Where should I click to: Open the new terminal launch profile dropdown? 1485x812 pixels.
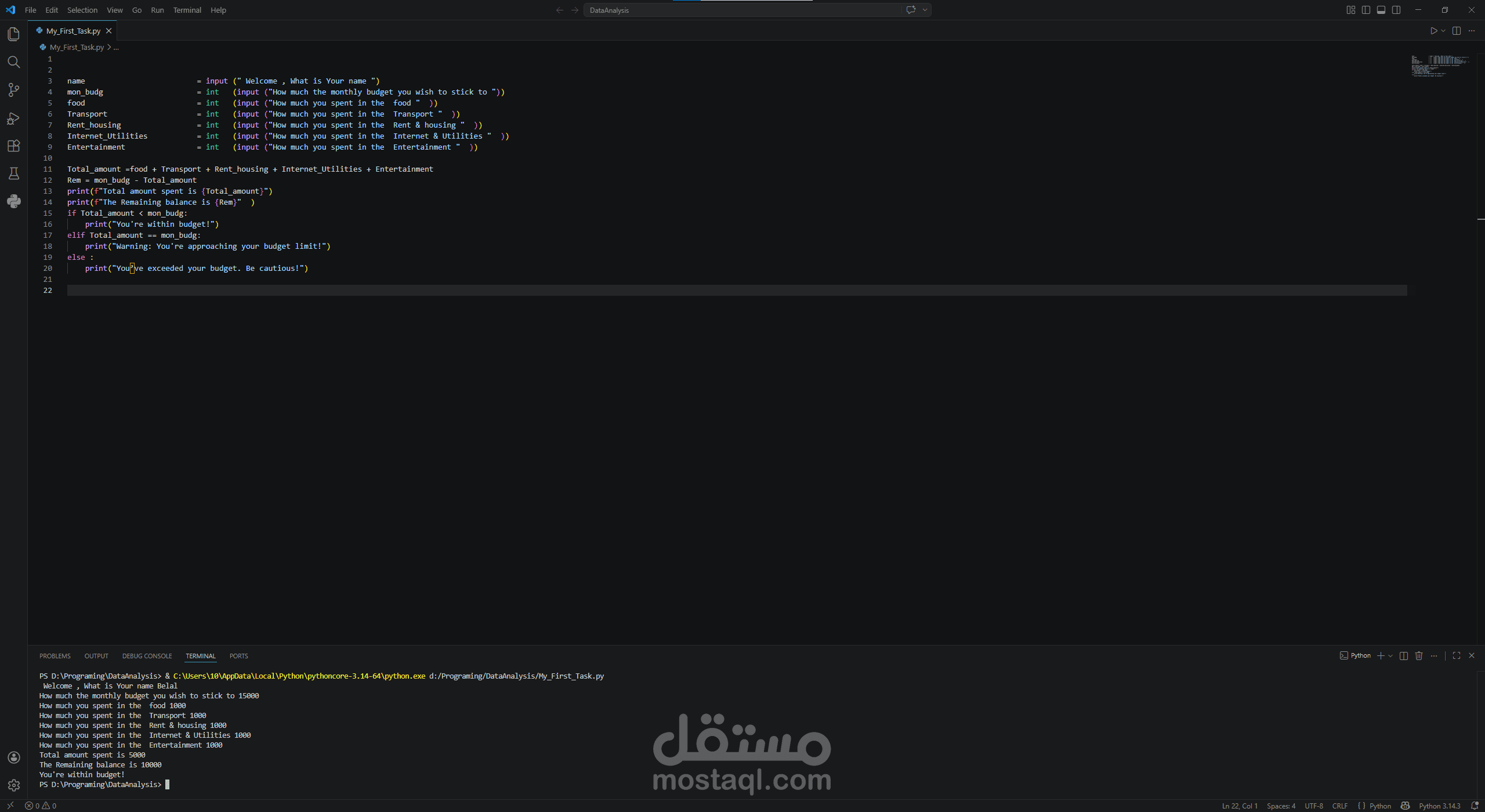[1390, 656]
